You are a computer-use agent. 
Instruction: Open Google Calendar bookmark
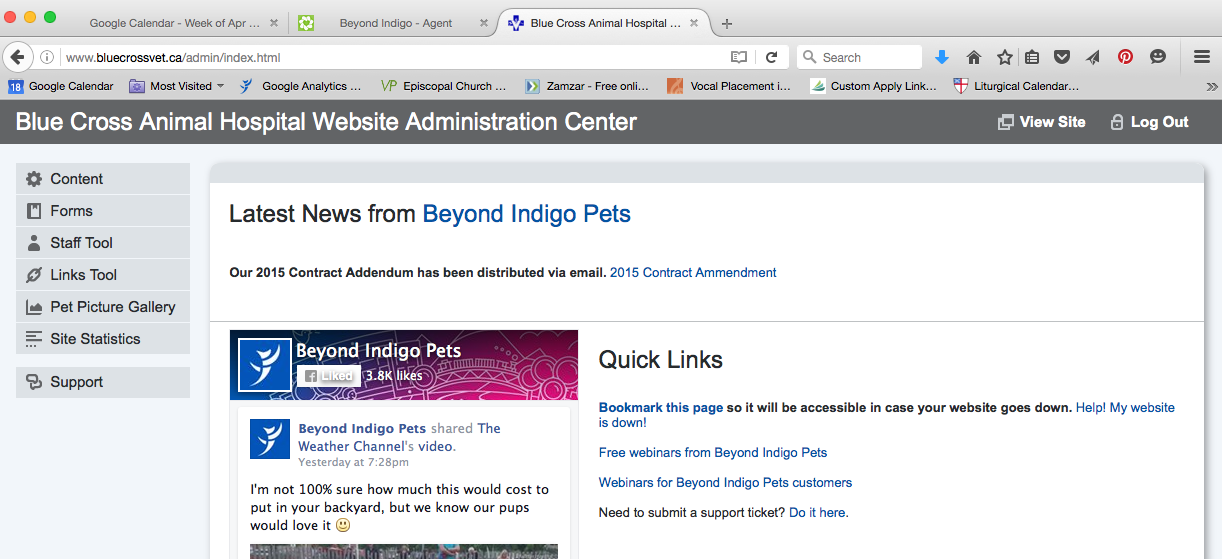(61, 86)
